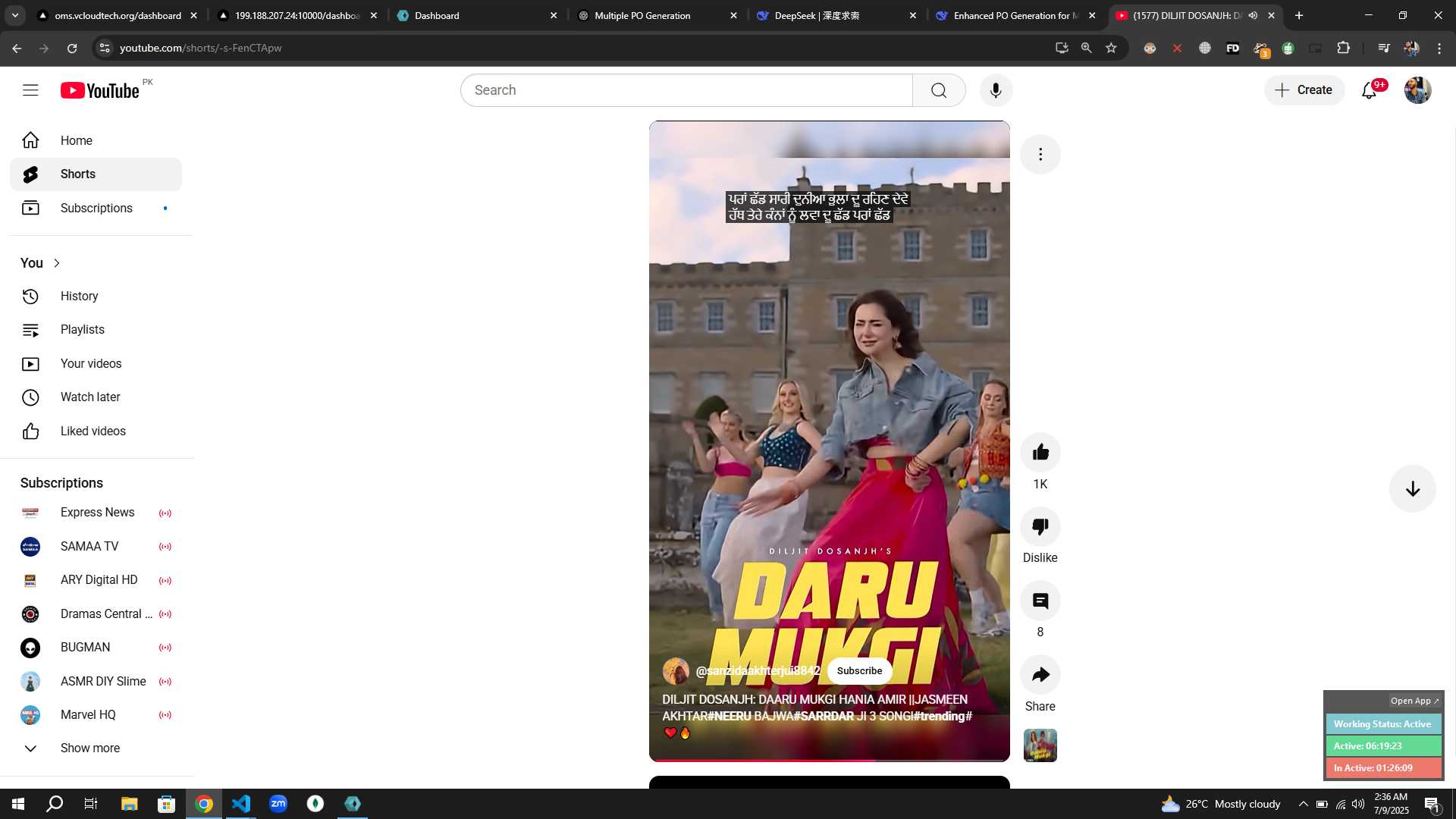The width and height of the screenshot is (1456, 819).
Task: Open Watch later in the sidebar
Action: pos(96,397)
